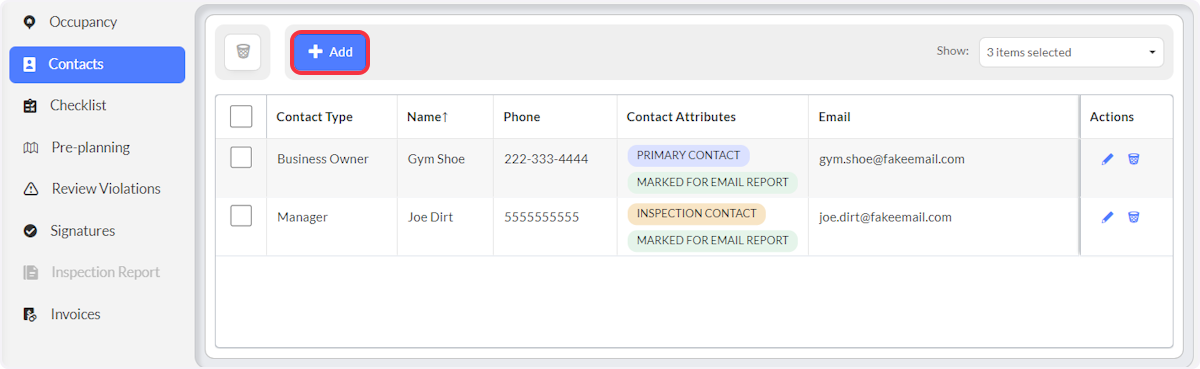Click the Signatures checkmark icon
The image size is (1200, 369).
30,231
